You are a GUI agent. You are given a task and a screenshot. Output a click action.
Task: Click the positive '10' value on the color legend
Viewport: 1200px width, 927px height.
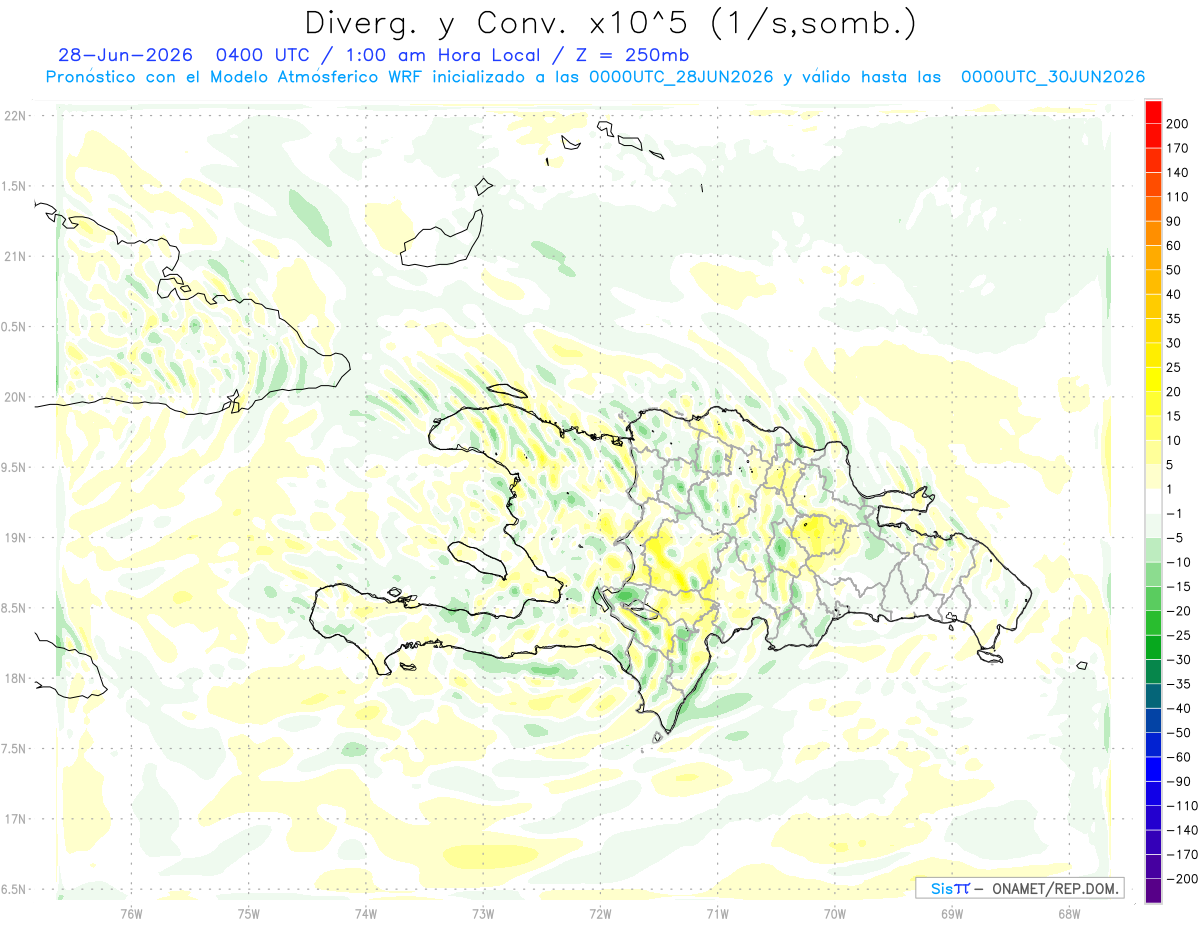click(1174, 440)
